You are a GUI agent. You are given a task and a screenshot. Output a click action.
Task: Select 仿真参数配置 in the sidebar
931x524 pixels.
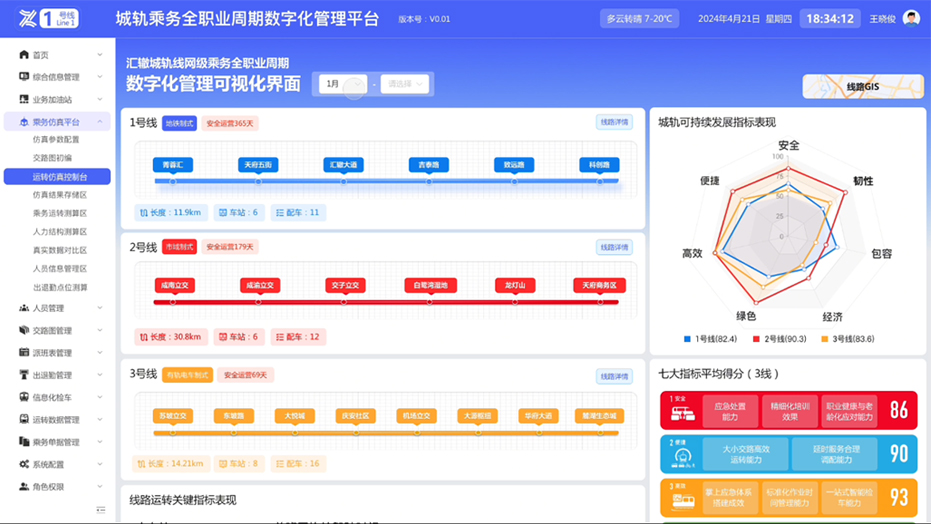coord(56,140)
